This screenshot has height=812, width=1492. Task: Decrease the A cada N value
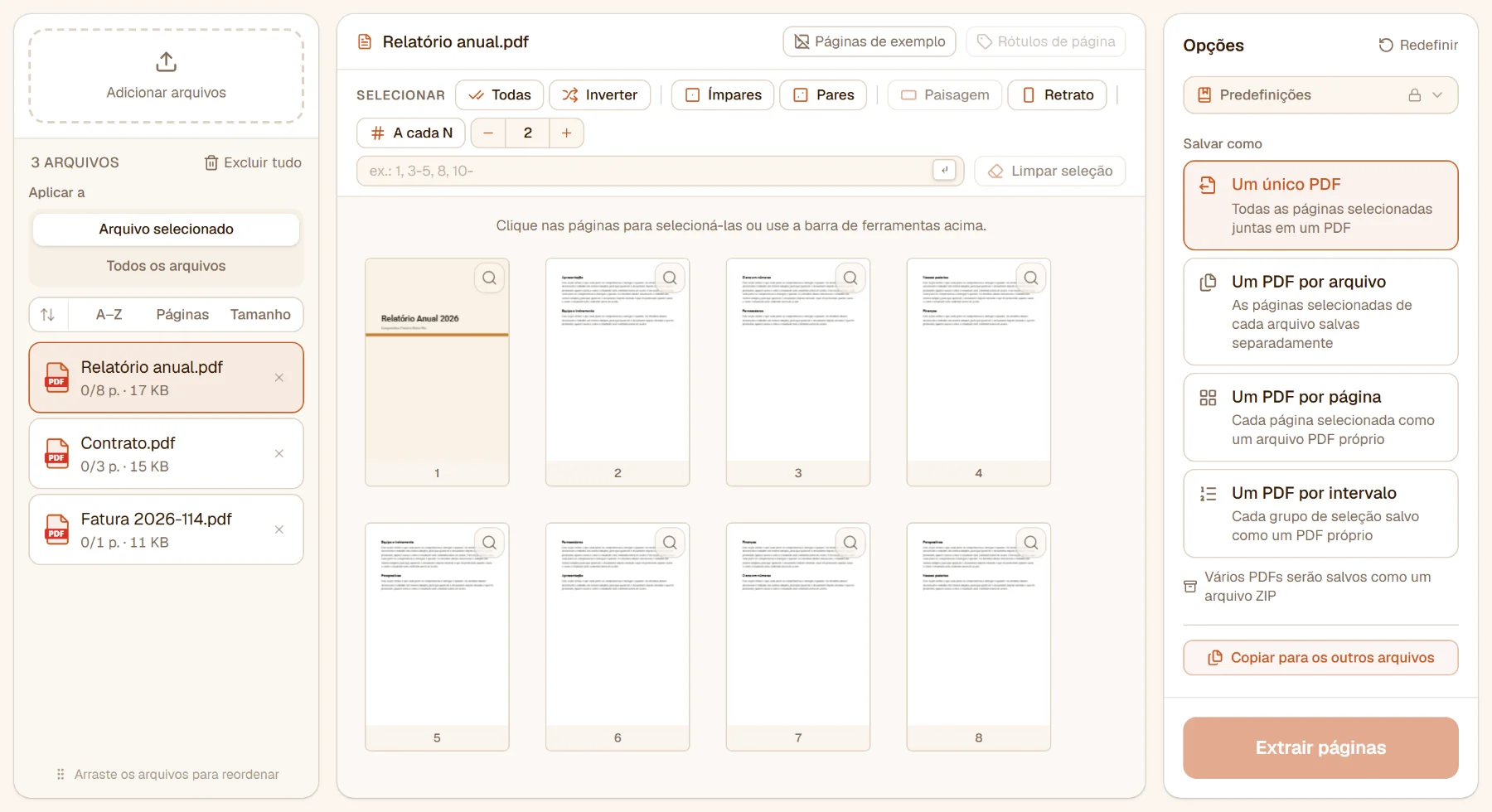pyautogui.click(x=489, y=133)
